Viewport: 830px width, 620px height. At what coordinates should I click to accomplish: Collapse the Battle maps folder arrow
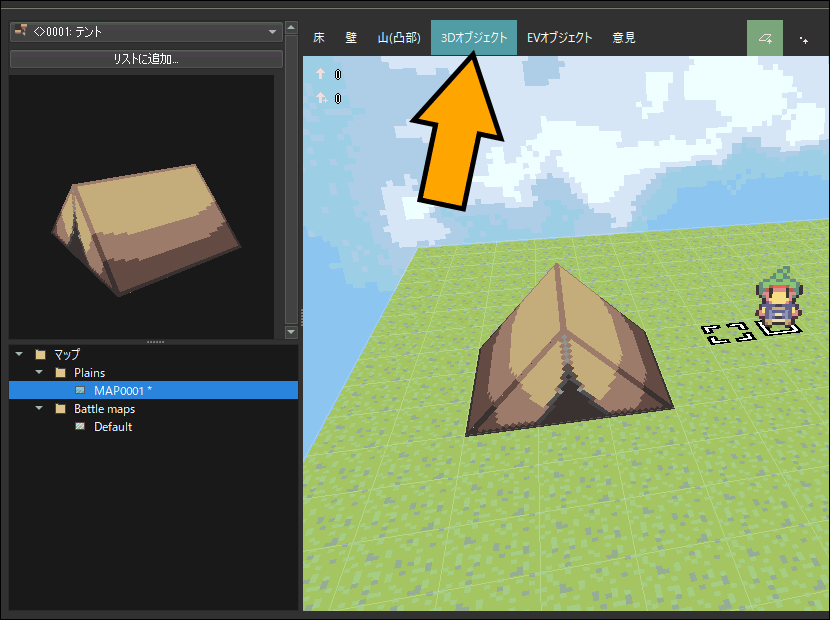tap(39, 408)
